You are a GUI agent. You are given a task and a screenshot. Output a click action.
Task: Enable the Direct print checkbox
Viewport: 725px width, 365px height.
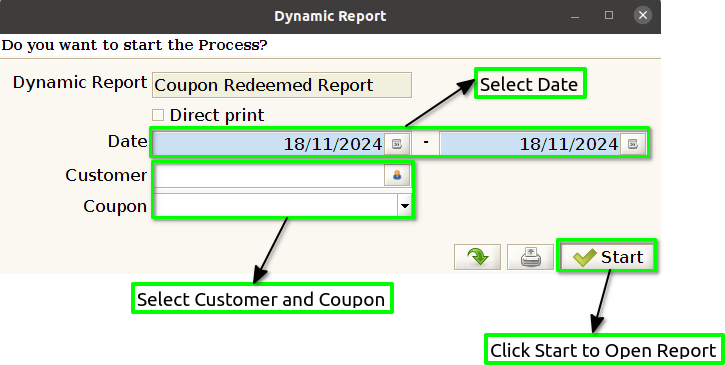click(x=158, y=115)
